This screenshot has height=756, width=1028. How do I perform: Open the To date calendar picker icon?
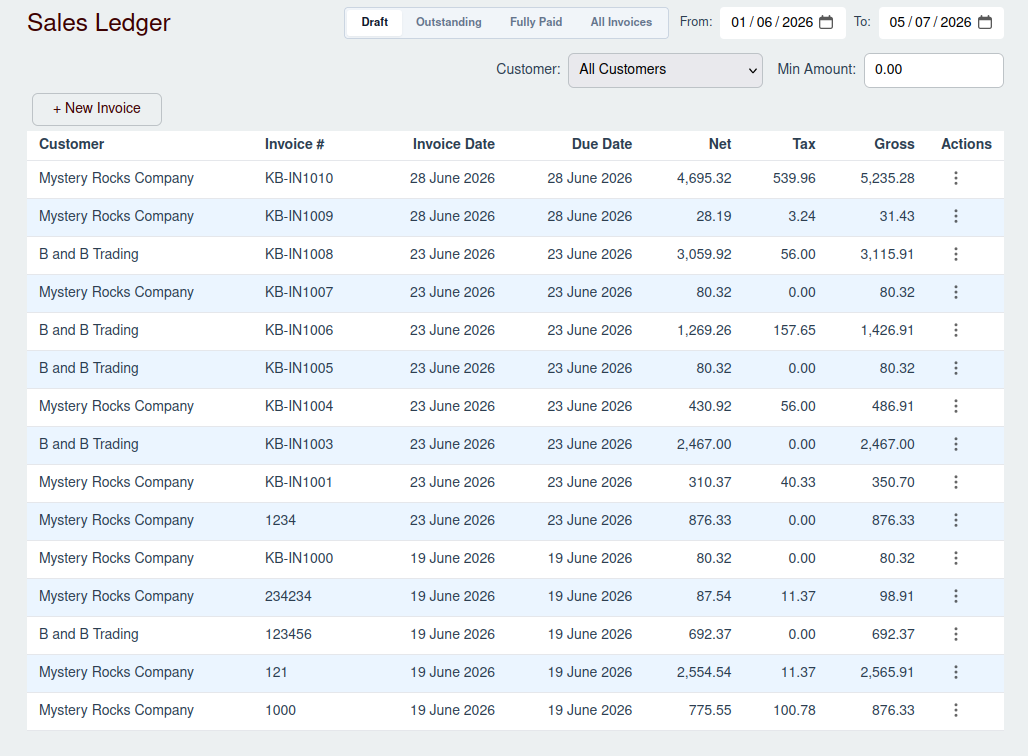(985, 22)
